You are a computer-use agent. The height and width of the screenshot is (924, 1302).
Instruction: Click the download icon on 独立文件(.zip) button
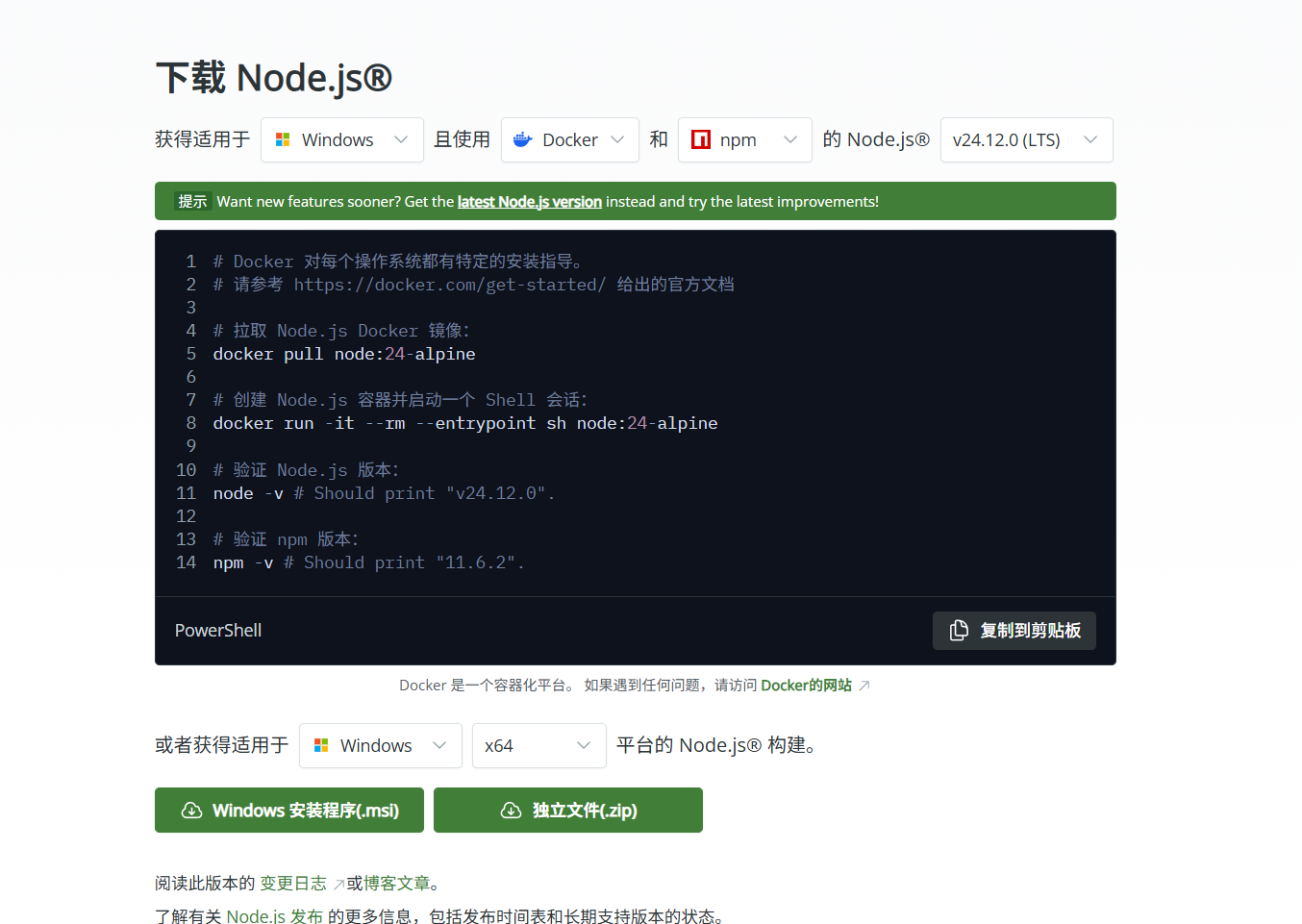pyautogui.click(x=511, y=810)
